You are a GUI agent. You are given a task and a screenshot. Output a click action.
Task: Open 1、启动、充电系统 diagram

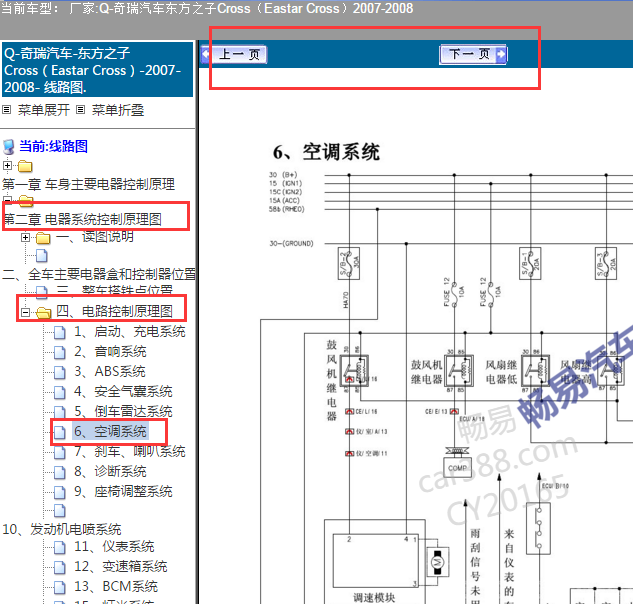130,331
